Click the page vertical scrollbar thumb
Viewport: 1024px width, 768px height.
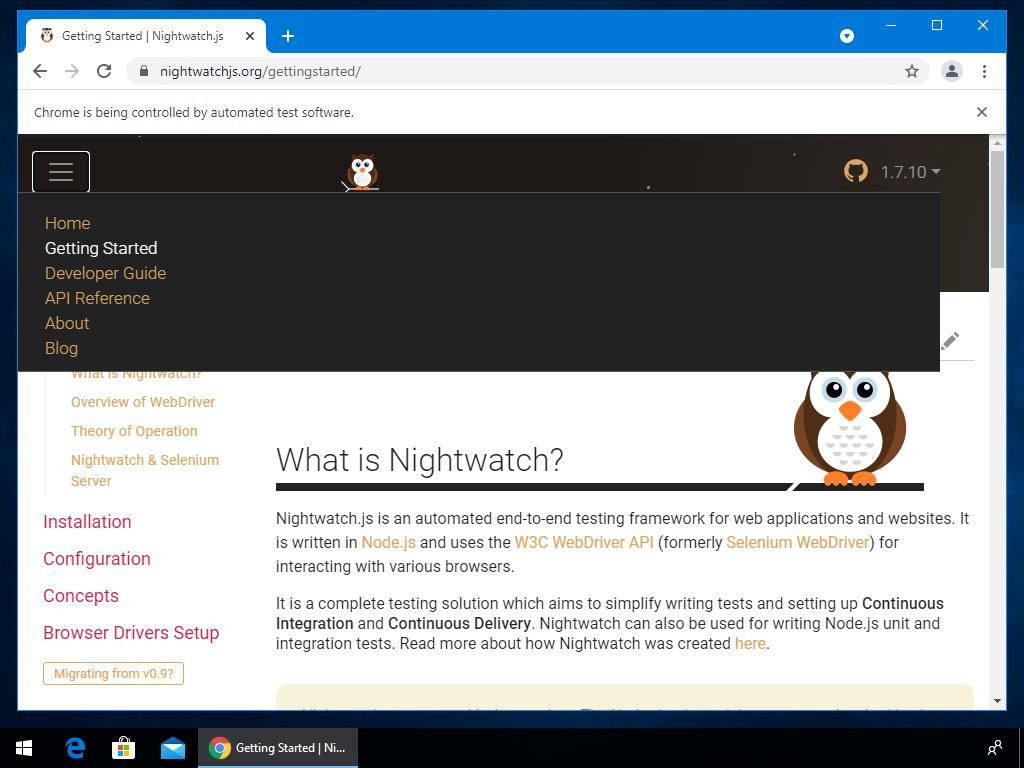(x=997, y=209)
